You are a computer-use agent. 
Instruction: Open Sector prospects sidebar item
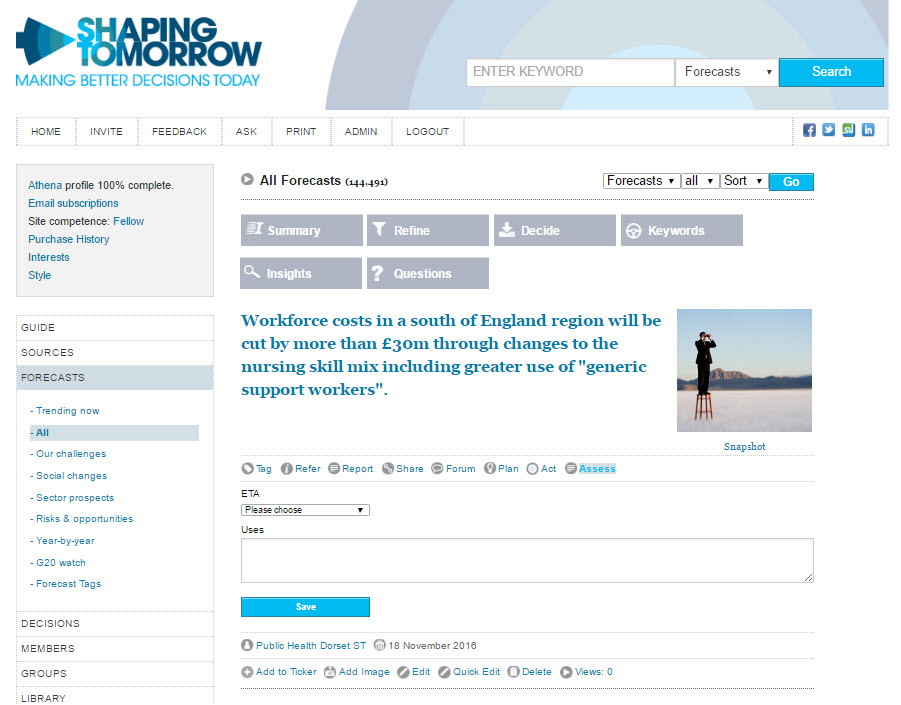tap(75, 498)
